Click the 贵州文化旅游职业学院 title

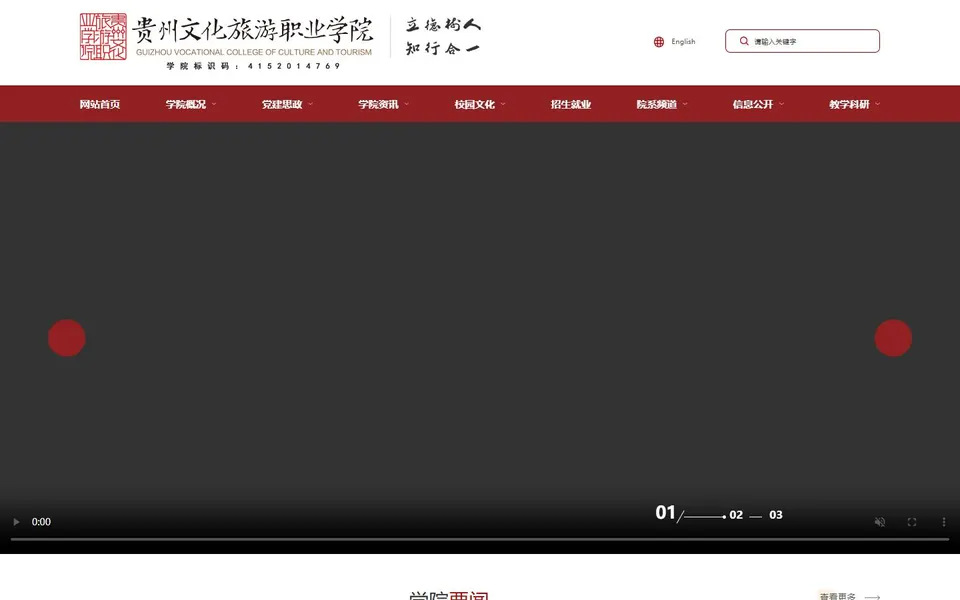coord(253,30)
